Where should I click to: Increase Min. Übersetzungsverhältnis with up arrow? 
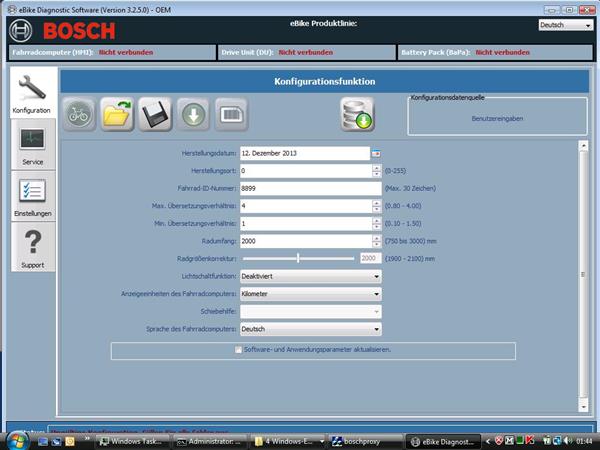pos(377,221)
